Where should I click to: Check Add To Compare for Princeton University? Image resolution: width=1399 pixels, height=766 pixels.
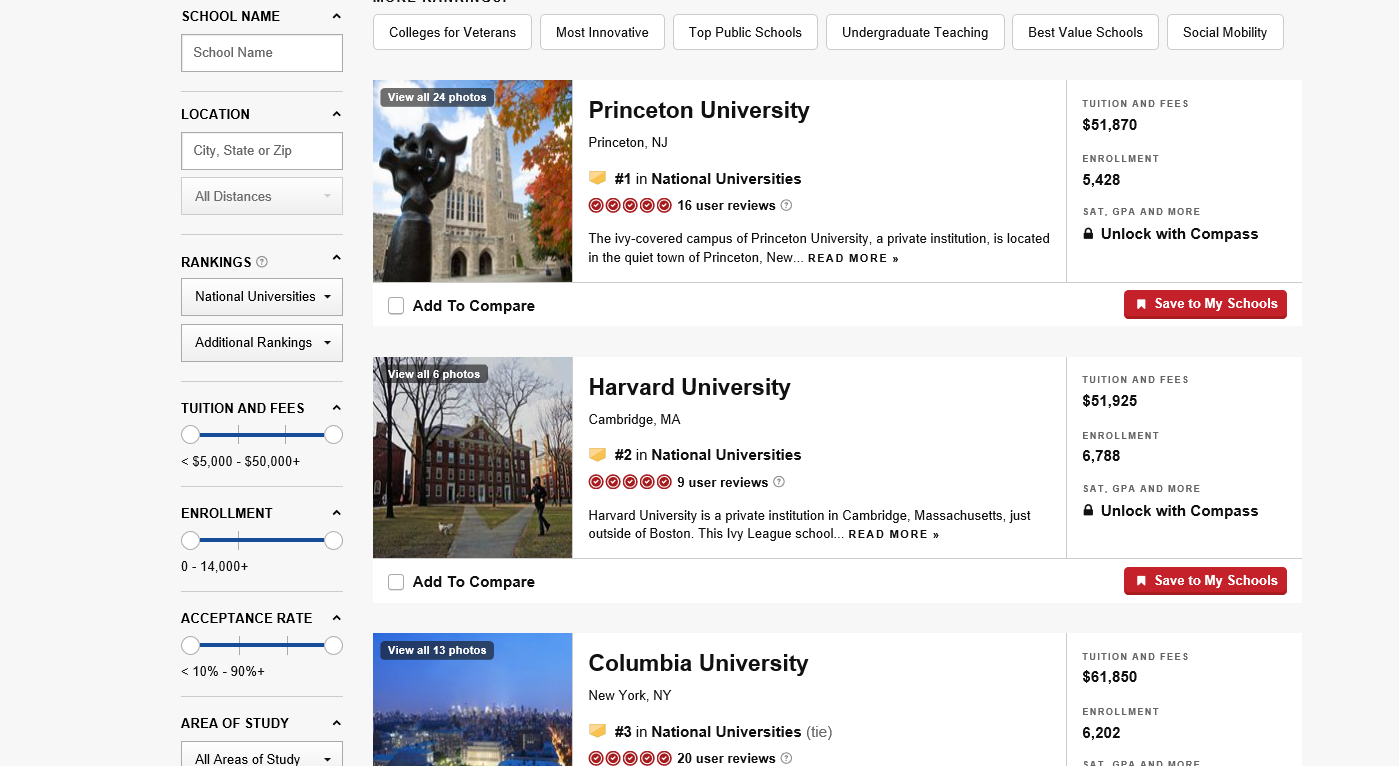click(x=396, y=306)
